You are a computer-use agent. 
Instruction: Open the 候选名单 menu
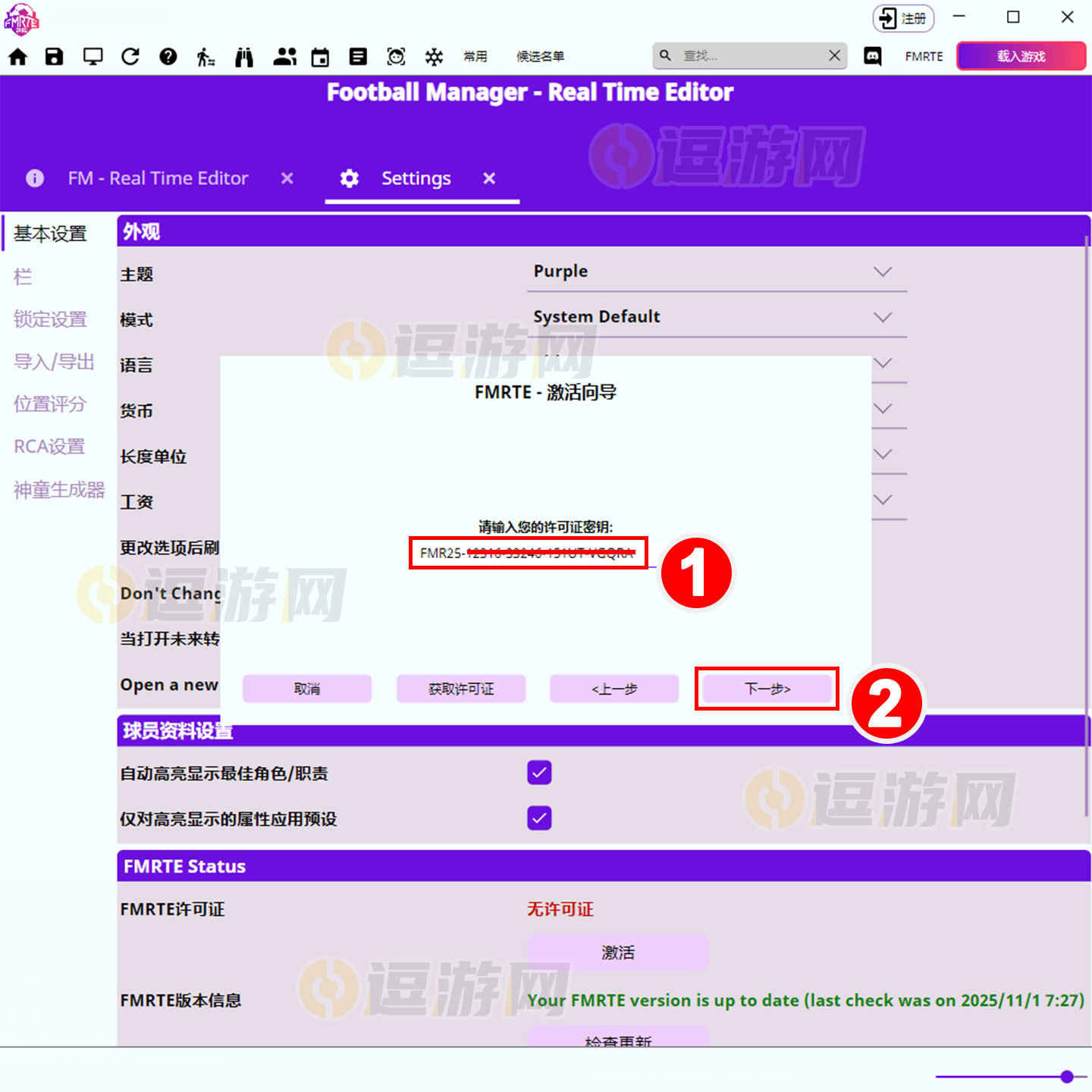pyautogui.click(x=540, y=56)
